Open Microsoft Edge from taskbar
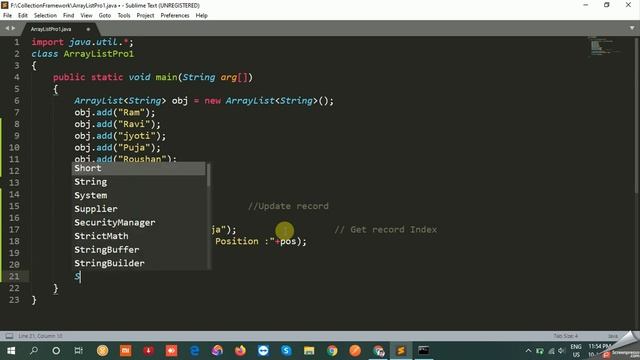Viewport: 640px width, 360px height. click(195, 351)
